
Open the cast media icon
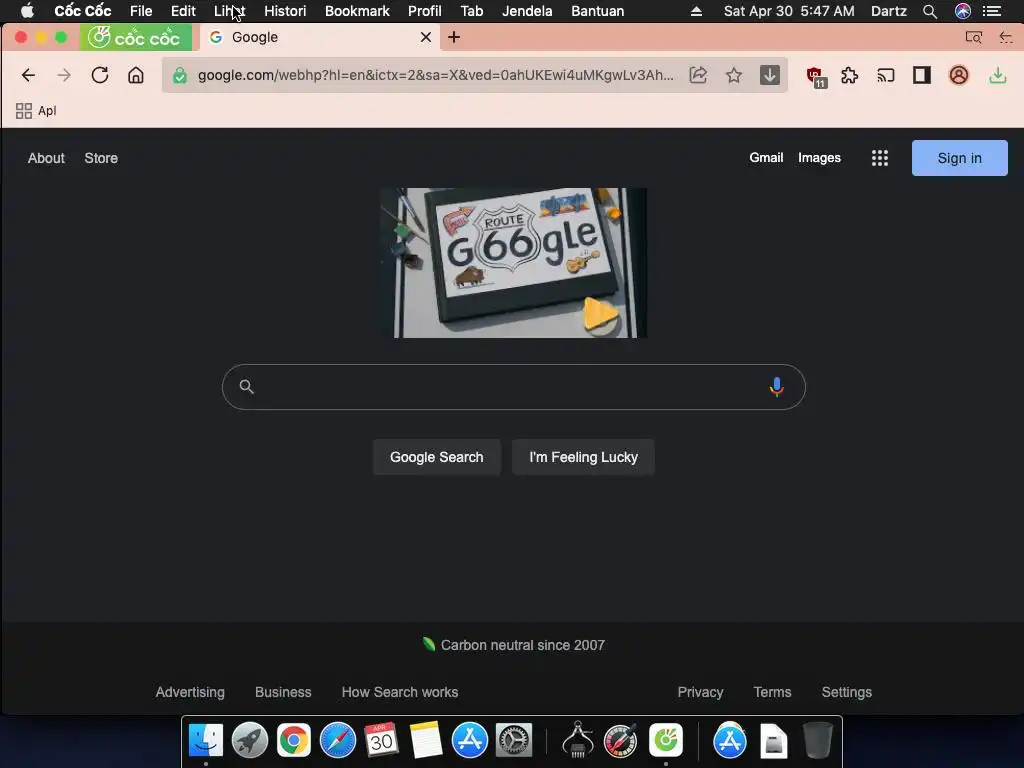(886, 76)
